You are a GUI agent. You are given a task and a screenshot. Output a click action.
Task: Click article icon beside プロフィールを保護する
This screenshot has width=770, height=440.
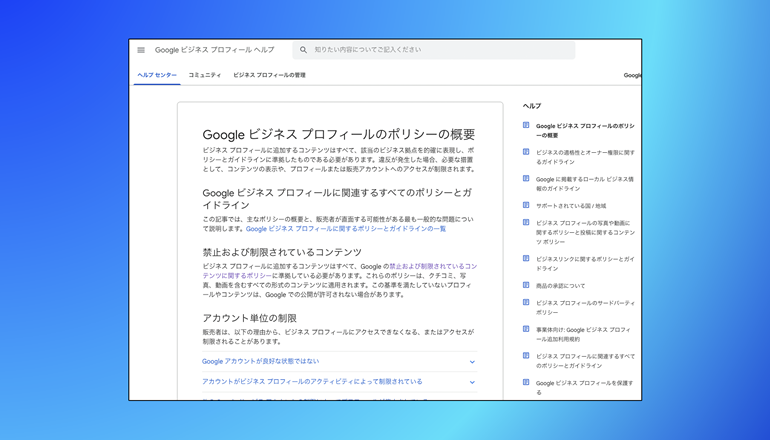(x=526, y=382)
